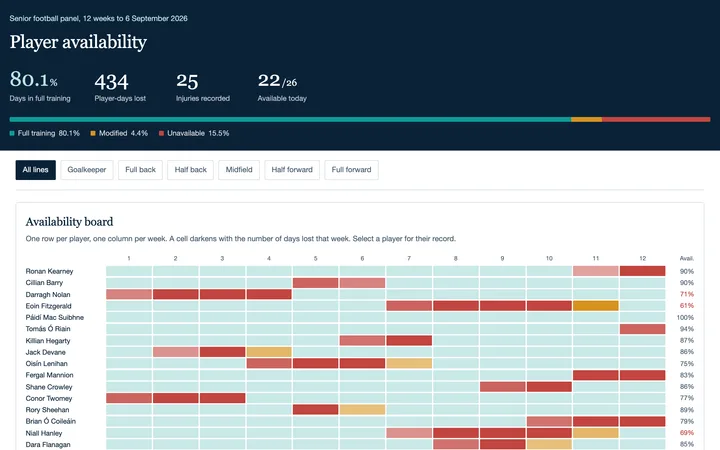
Task: Click Niall Hanley's week 11 amber cell
Action: (x=596, y=433)
